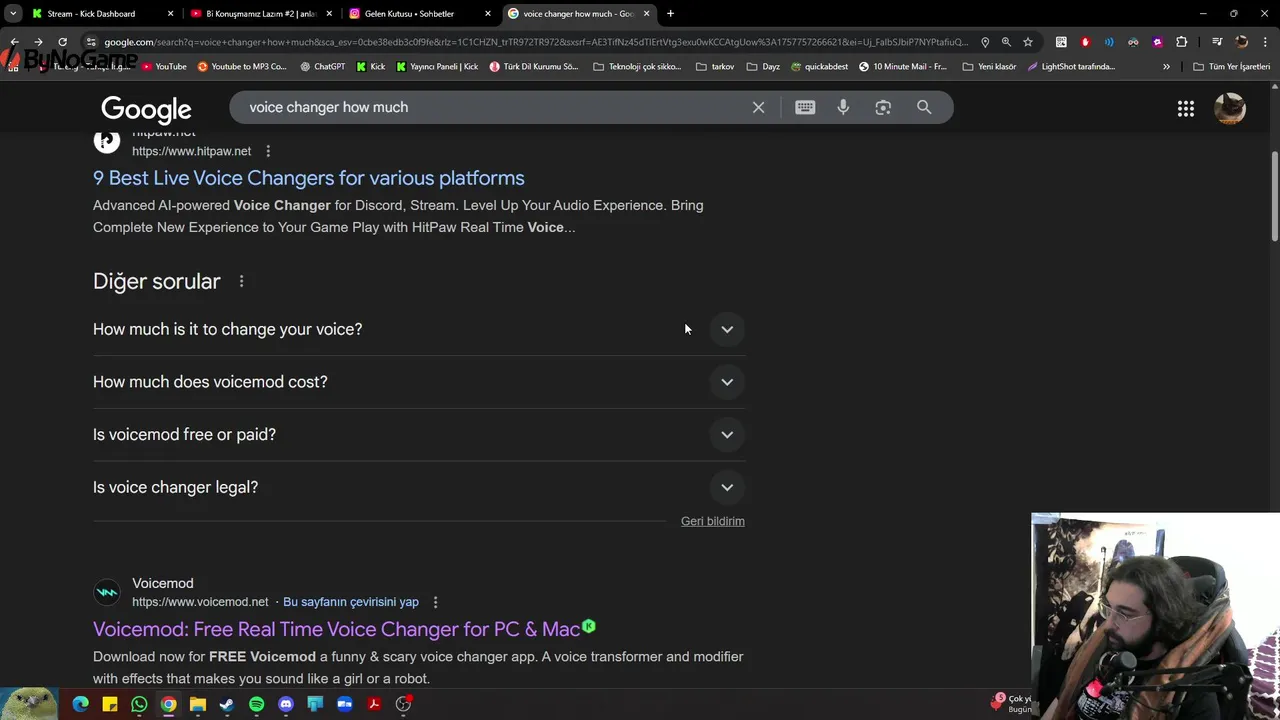1280x720 pixels.
Task: Start voice search with microphone icon
Action: tap(843, 107)
